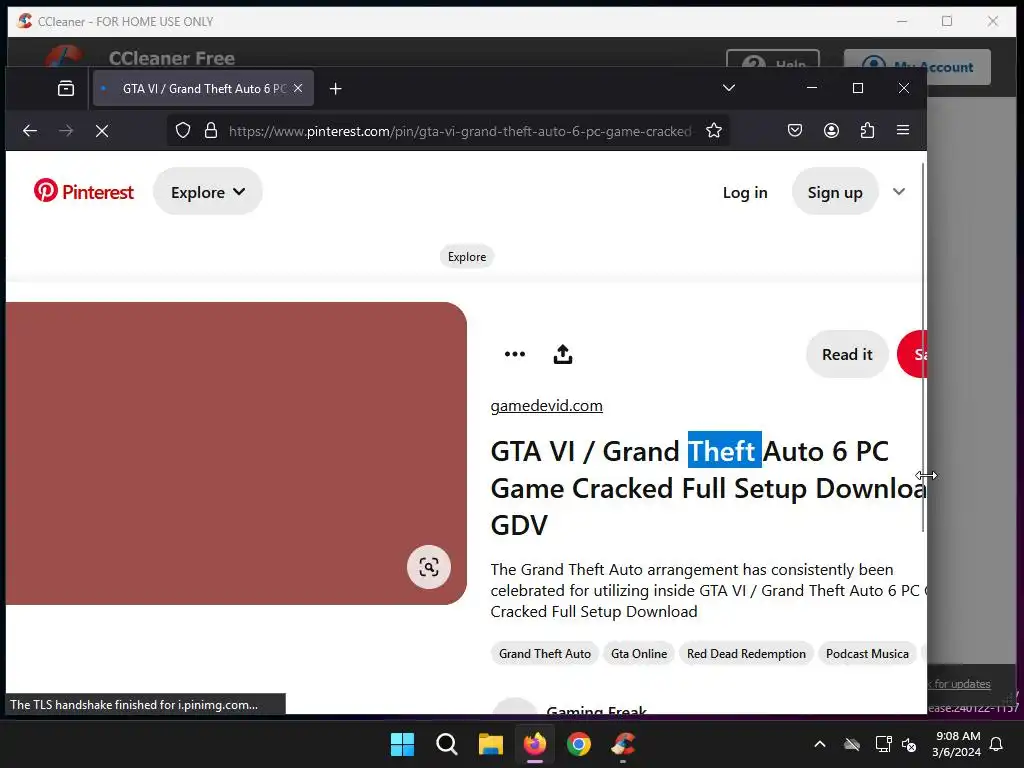1024x768 pixels.
Task: Click the pin description paragraph
Action: click(x=708, y=590)
